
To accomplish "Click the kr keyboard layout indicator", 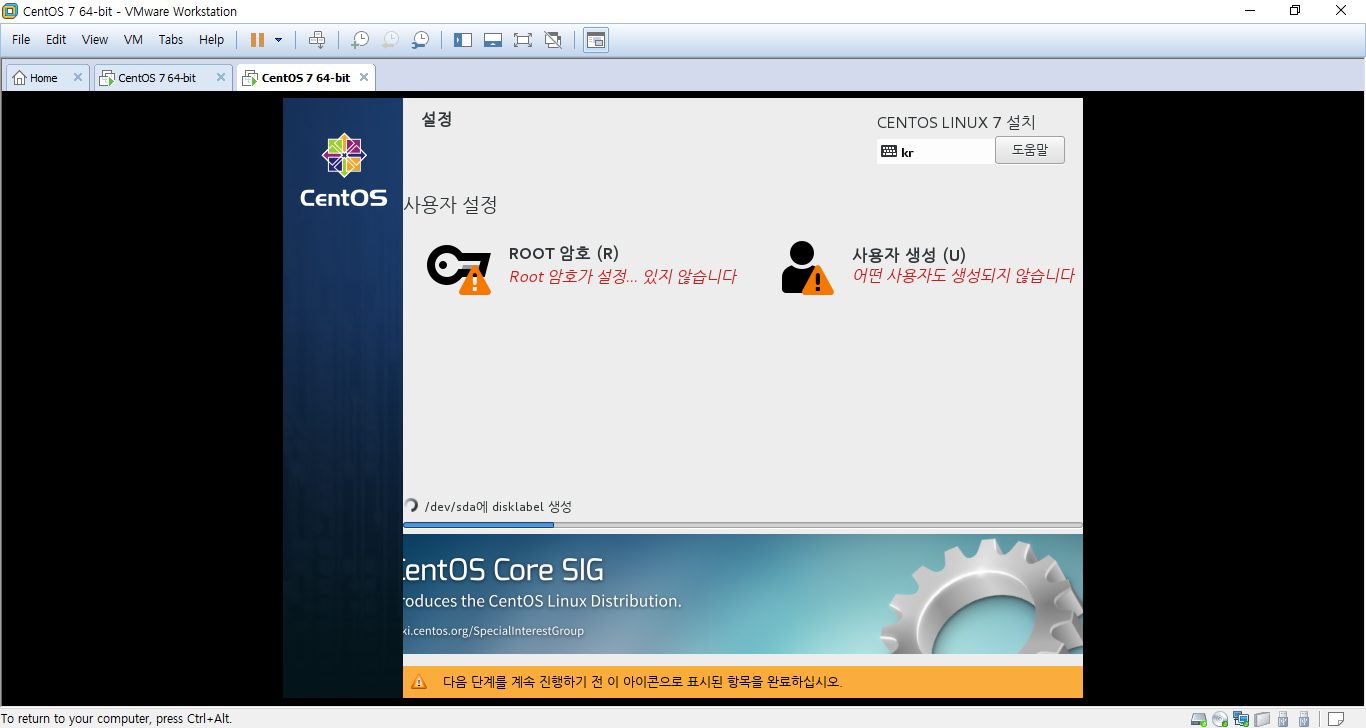I will pos(936,152).
